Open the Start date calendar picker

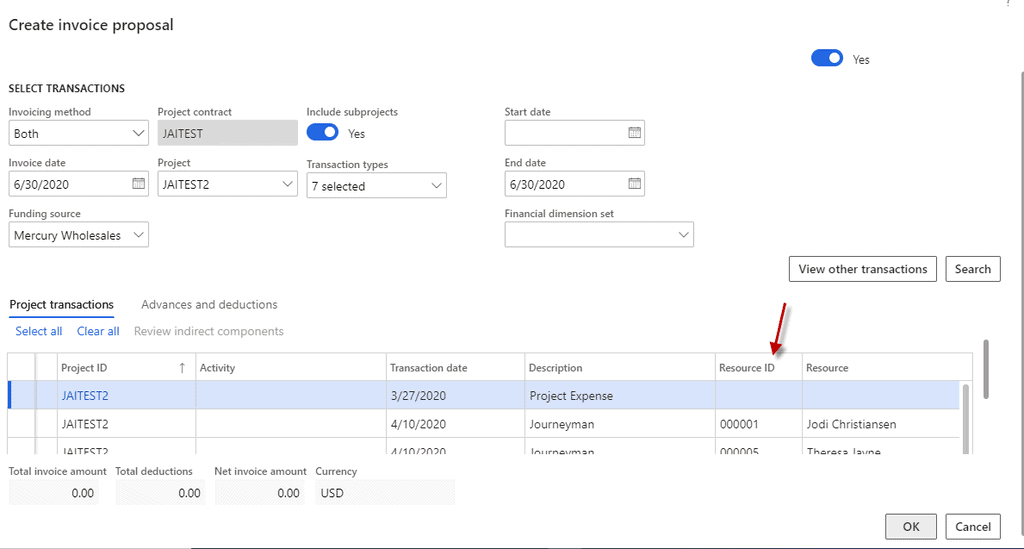point(634,133)
